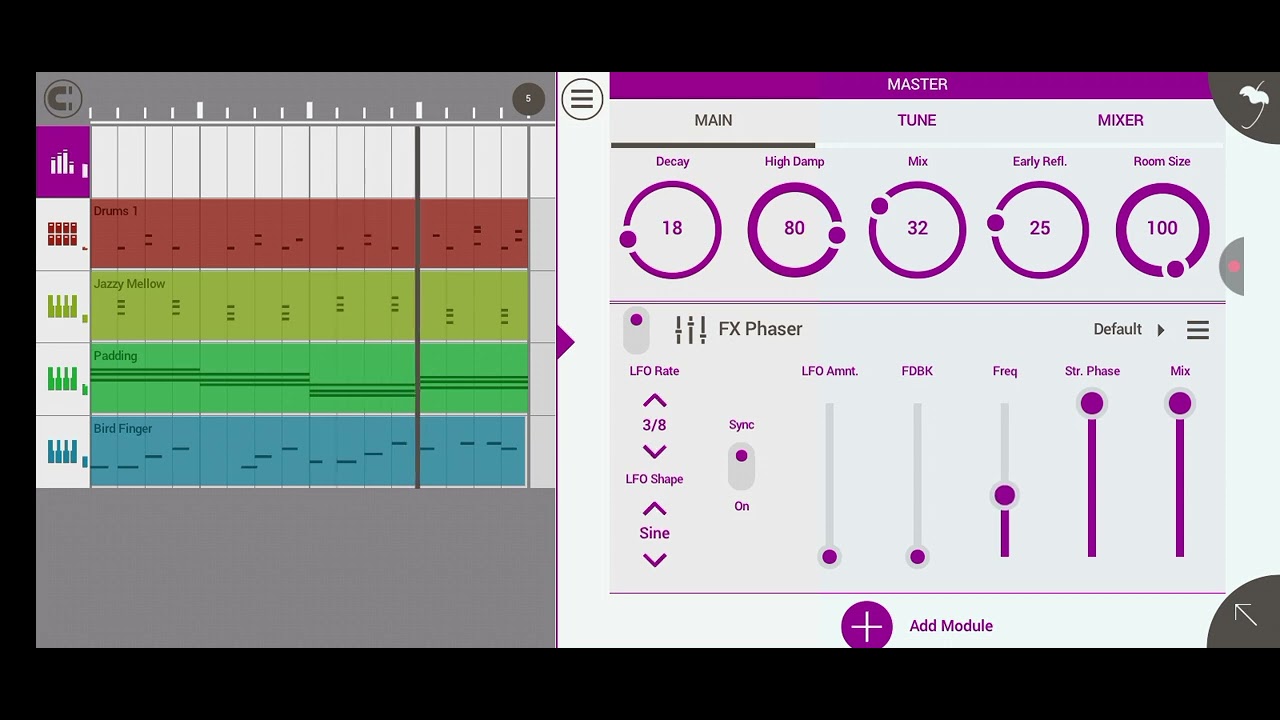Click the FX Phaser sliders icon
Screen dimensions: 1280x720
pos(690,329)
